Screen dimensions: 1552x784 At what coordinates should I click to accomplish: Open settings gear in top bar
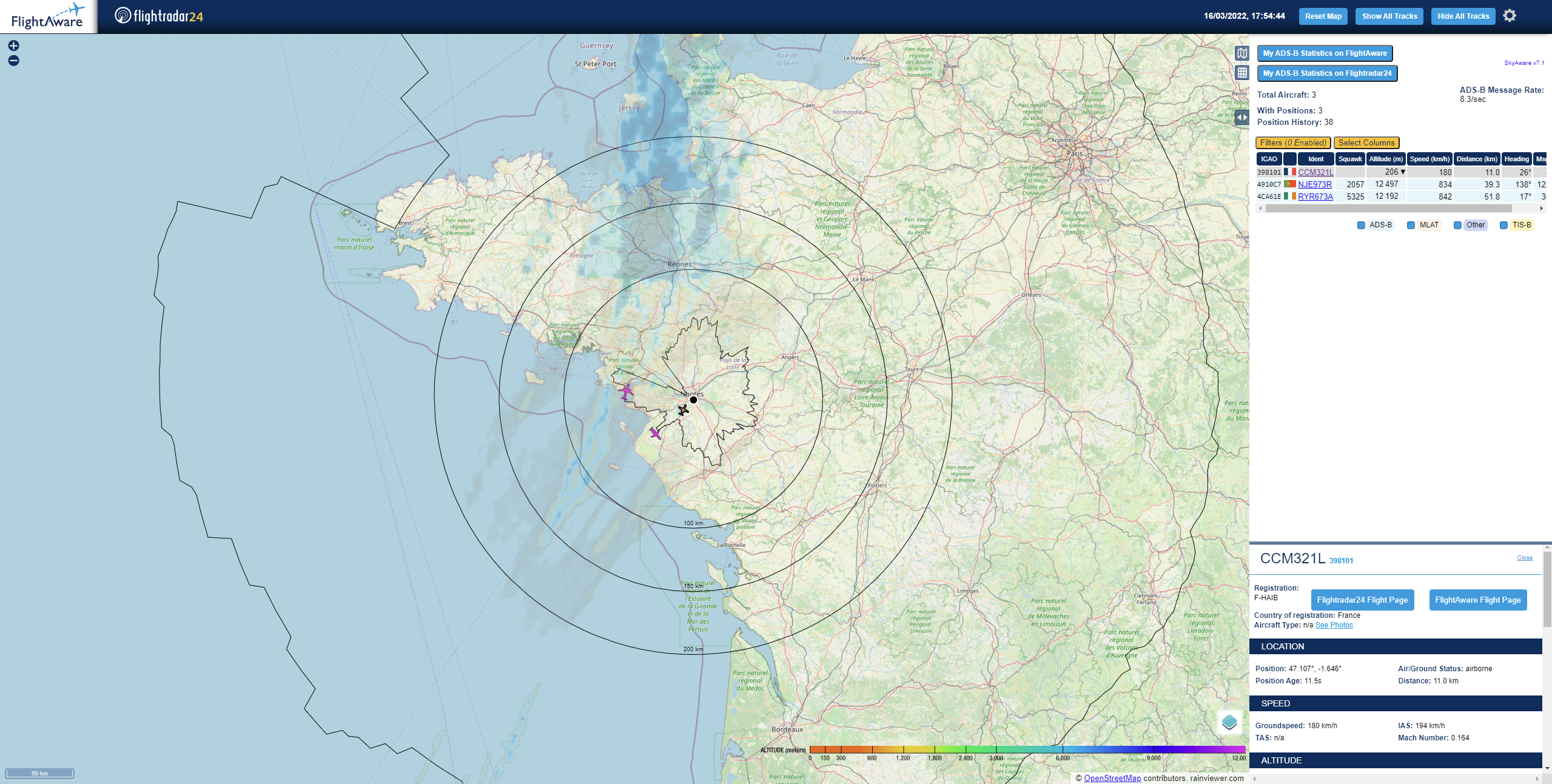click(1510, 16)
